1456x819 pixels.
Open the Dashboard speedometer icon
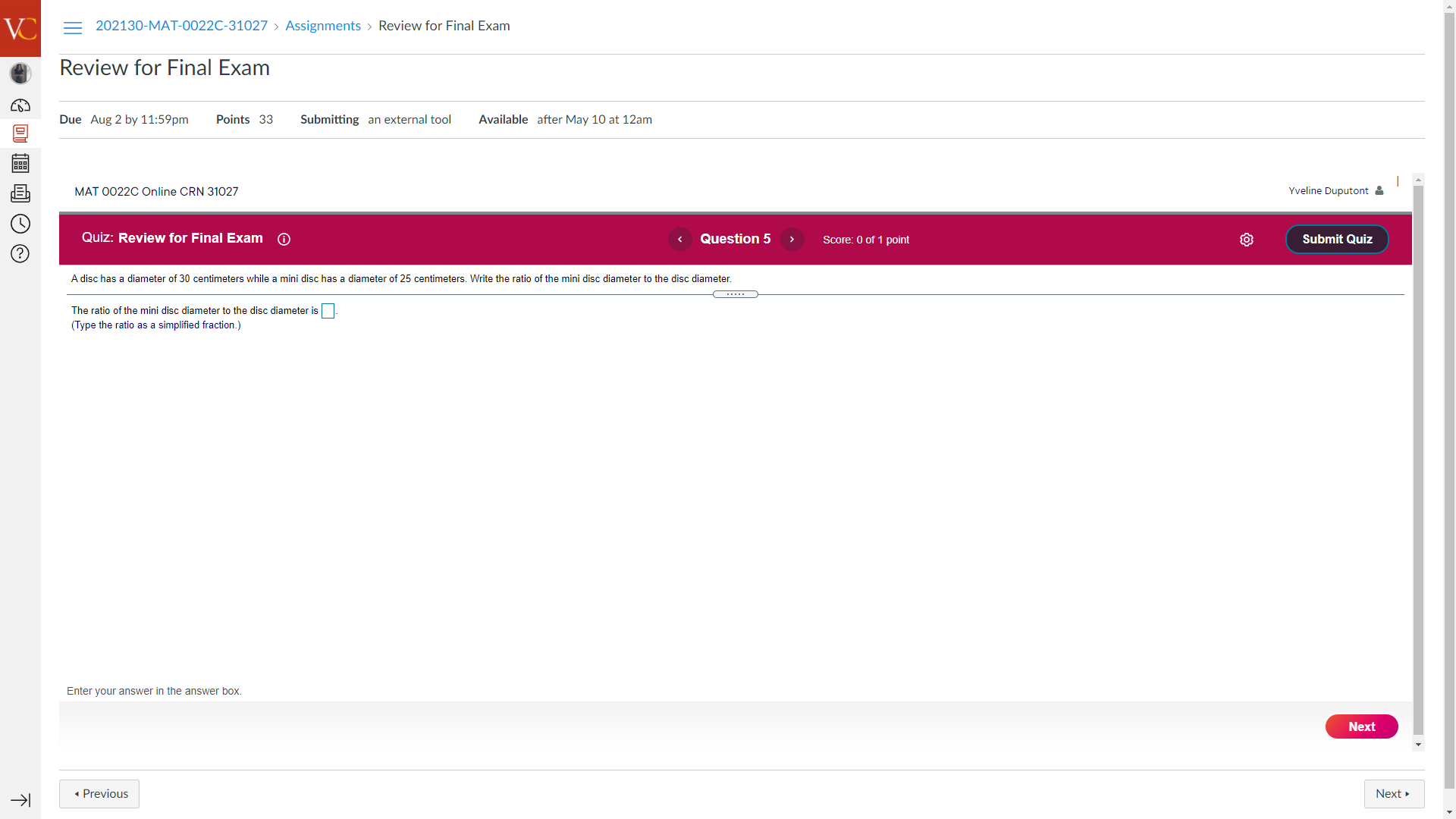(x=20, y=105)
